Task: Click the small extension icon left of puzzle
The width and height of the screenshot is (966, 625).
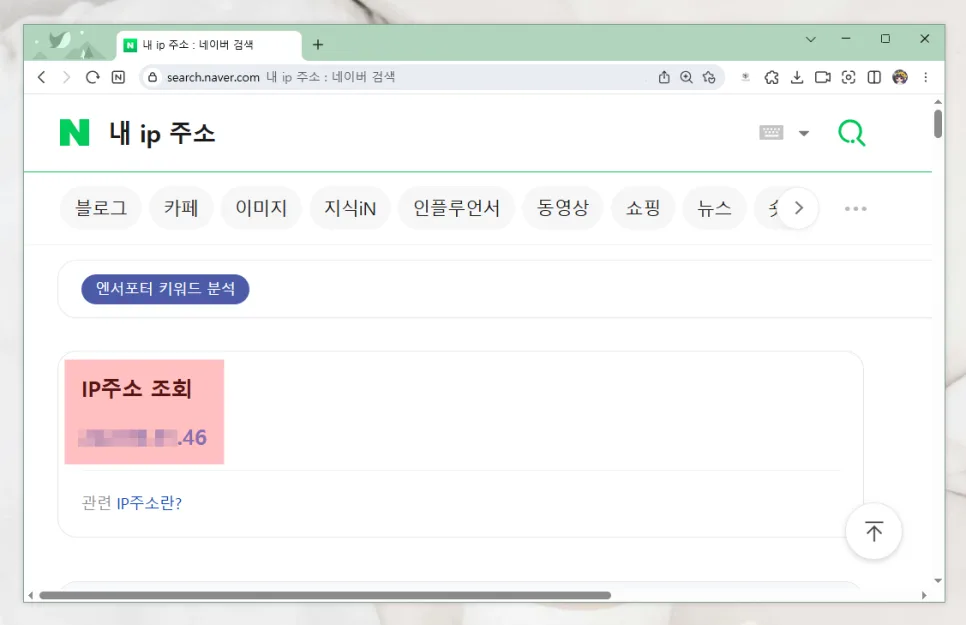Action: pos(745,77)
